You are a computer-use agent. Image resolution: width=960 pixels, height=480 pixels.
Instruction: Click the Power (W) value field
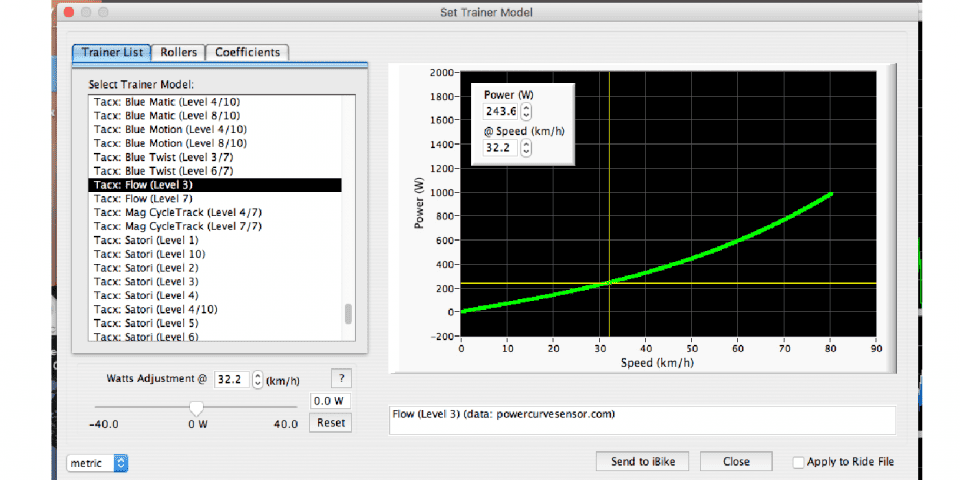500,112
